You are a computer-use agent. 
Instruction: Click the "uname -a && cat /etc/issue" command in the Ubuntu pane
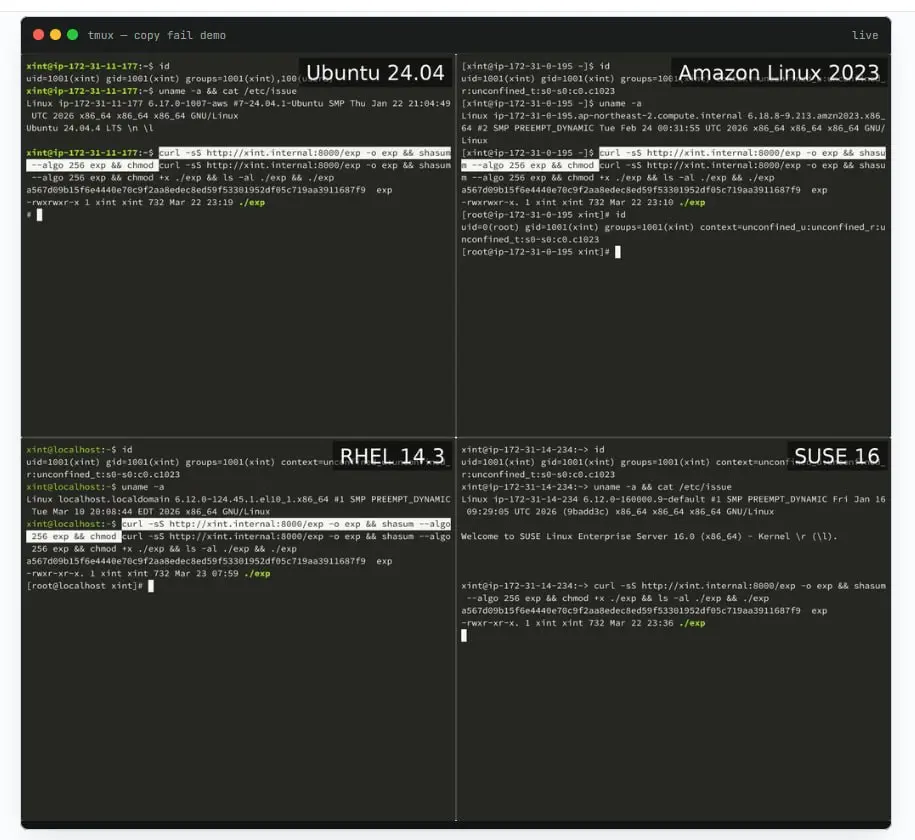[228, 91]
